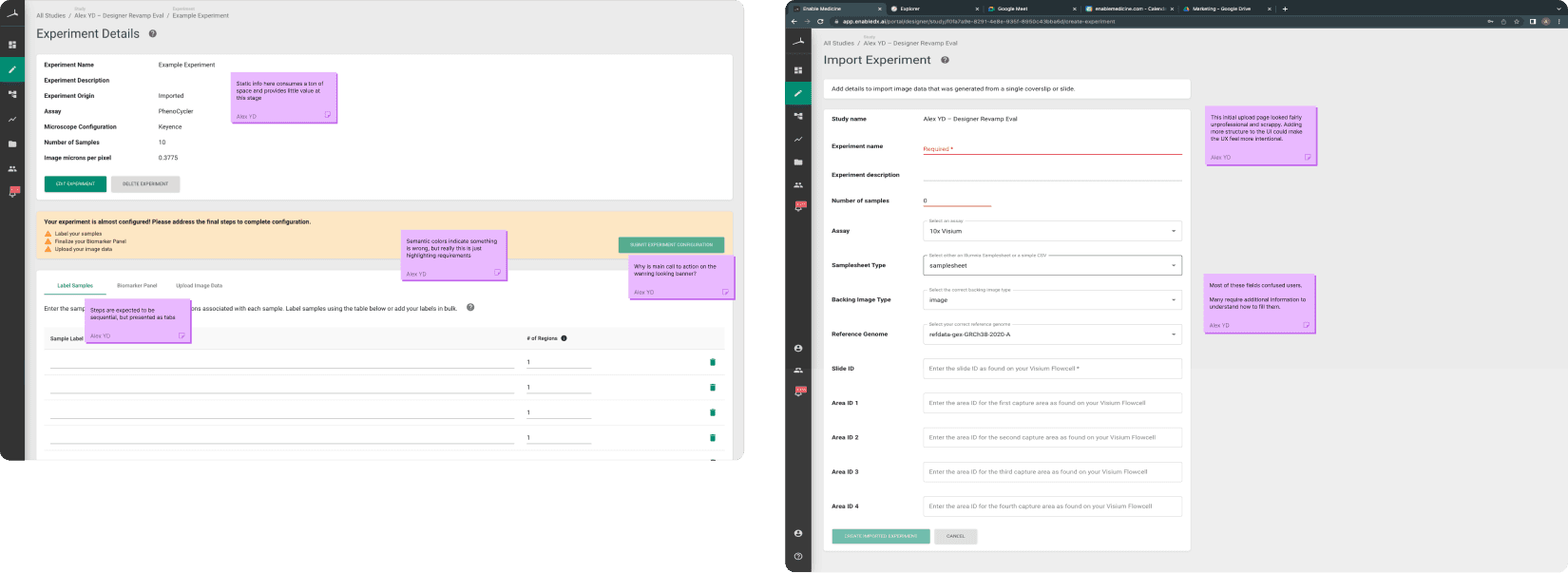Delete the first sample row via trash icon
The height and width of the screenshot is (573, 1568).
[x=713, y=362]
